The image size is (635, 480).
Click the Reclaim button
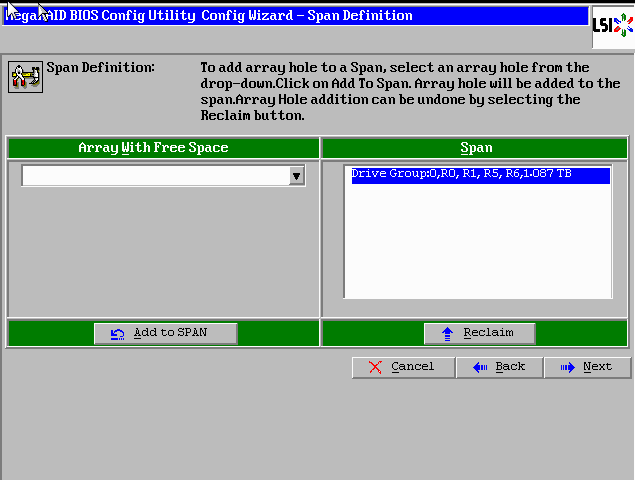click(x=479, y=333)
